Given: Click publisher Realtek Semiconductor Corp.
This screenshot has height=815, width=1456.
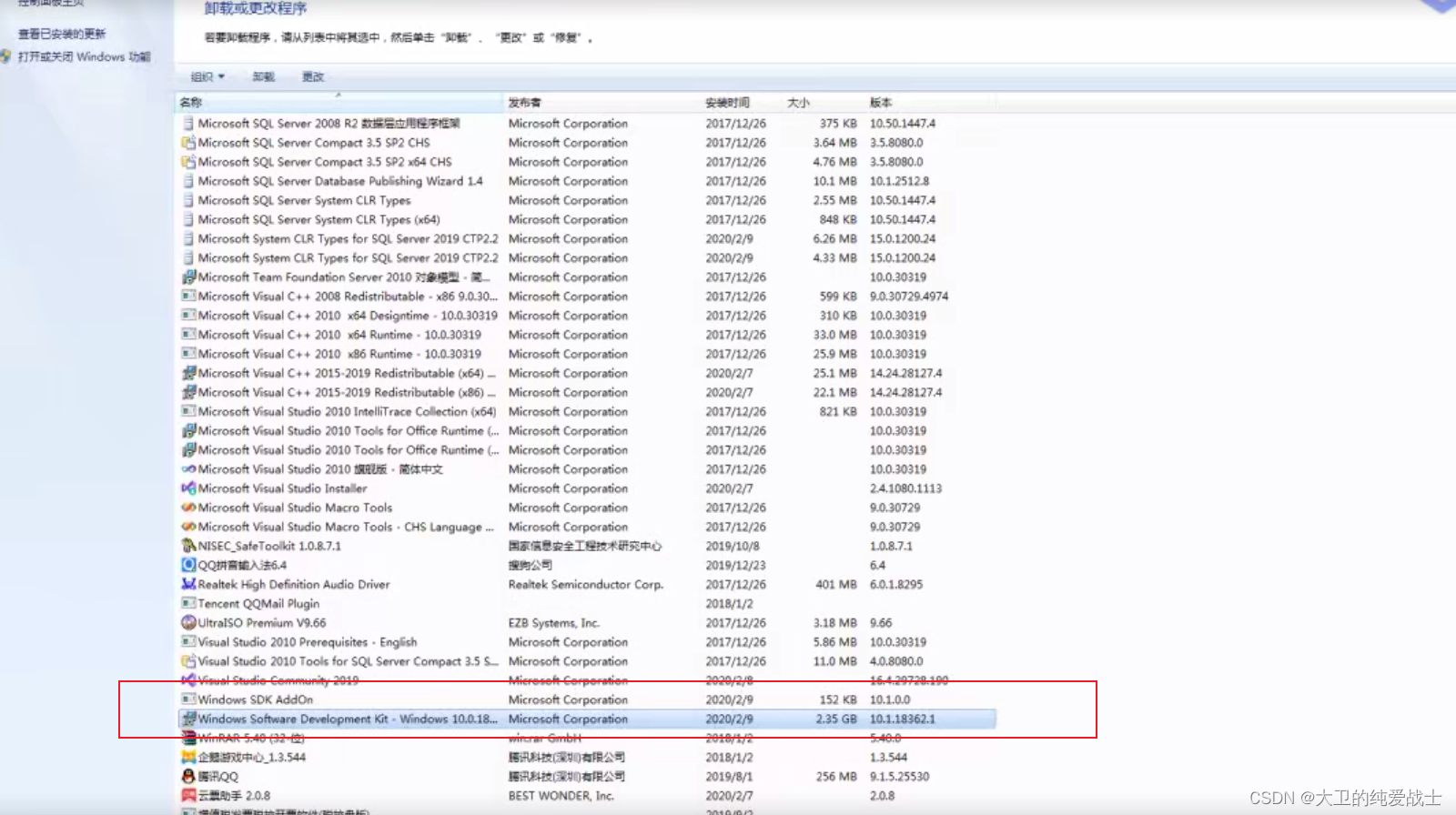Looking at the screenshot, I should [x=585, y=585].
